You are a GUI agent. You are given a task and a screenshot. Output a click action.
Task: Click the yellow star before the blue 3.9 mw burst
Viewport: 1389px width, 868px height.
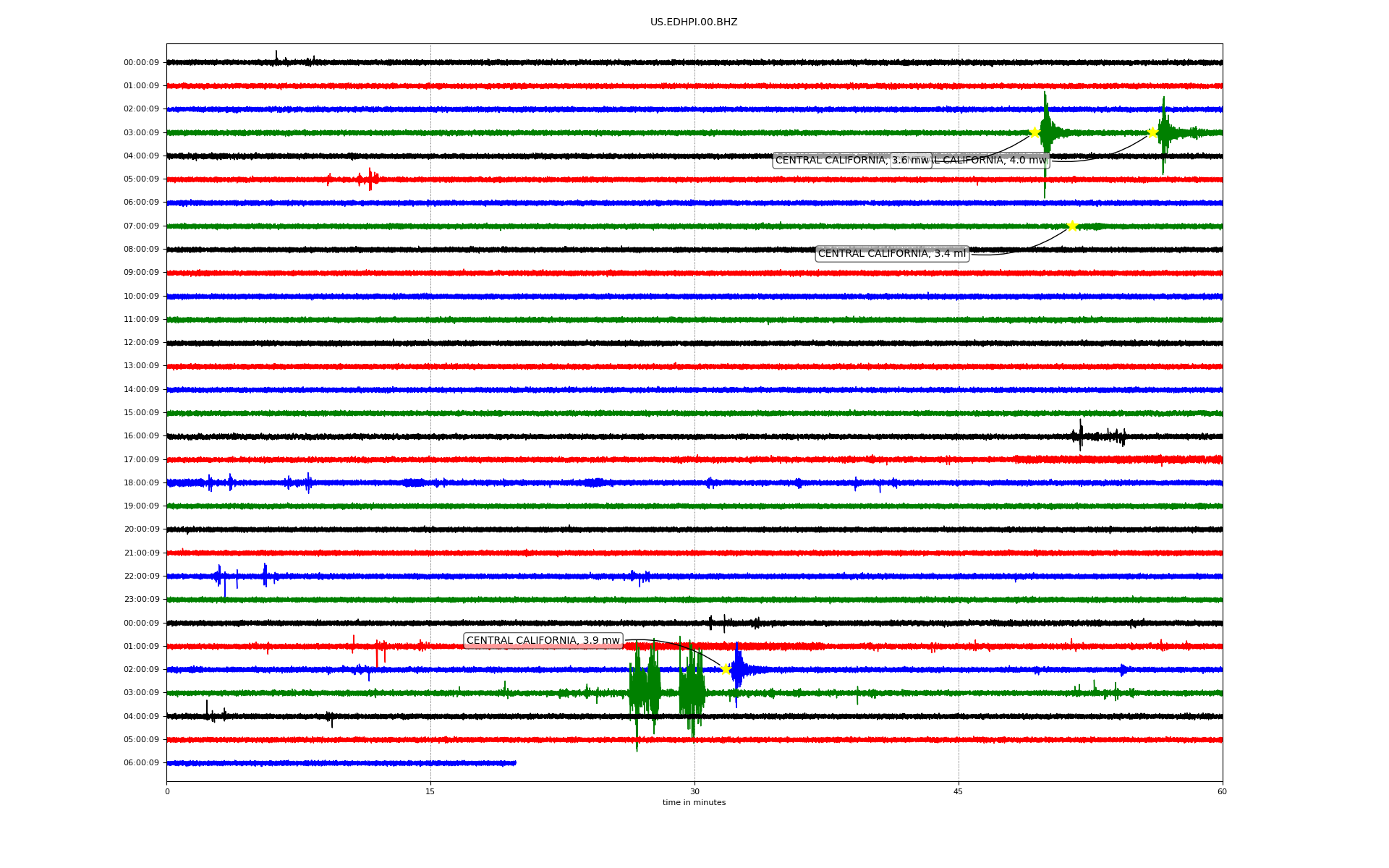[x=726, y=669]
